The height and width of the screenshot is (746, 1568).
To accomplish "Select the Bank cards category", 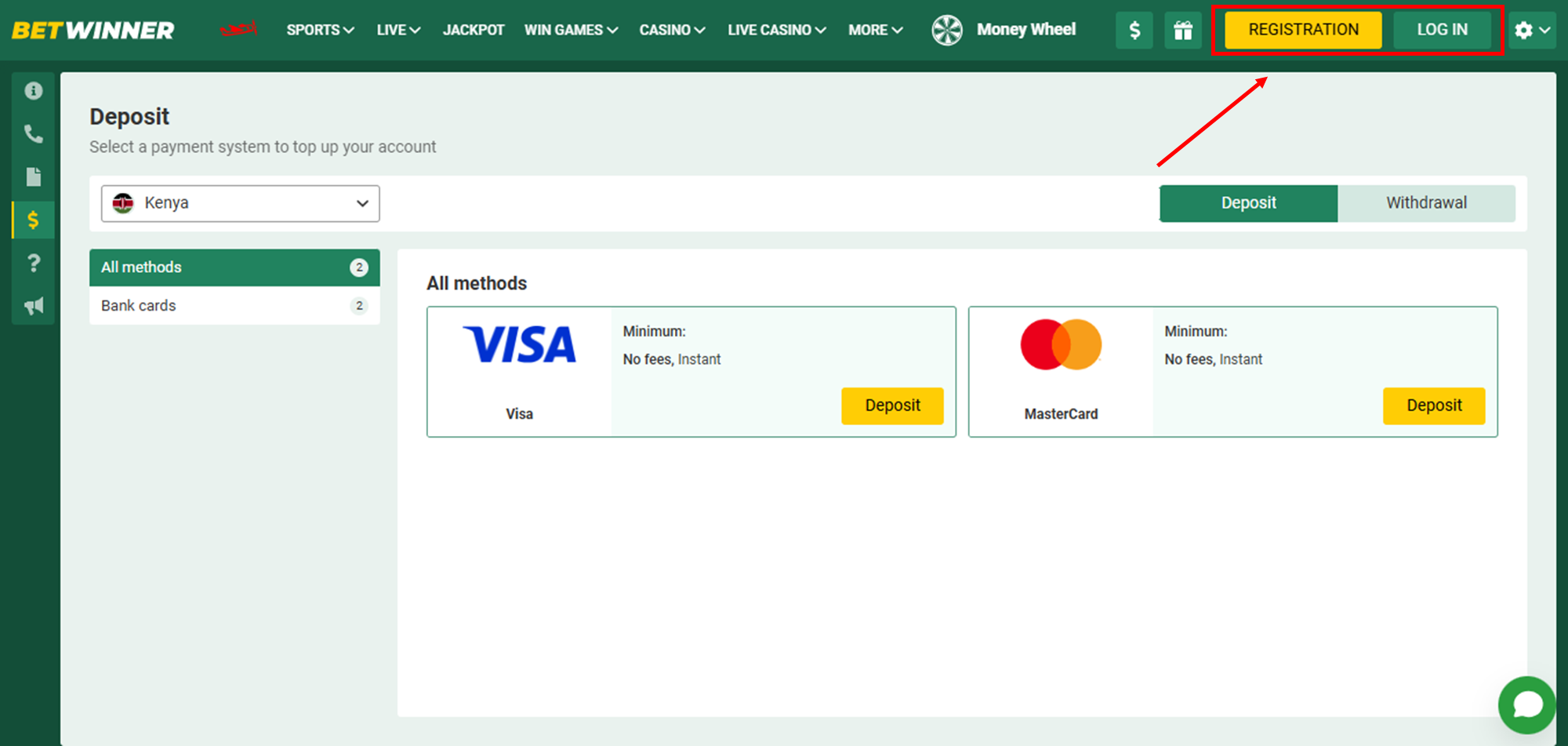I will coord(234,306).
